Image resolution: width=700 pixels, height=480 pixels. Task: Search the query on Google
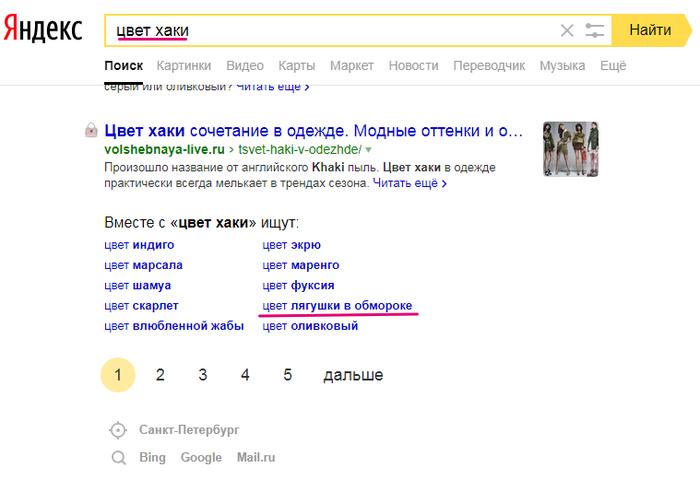tap(201, 458)
